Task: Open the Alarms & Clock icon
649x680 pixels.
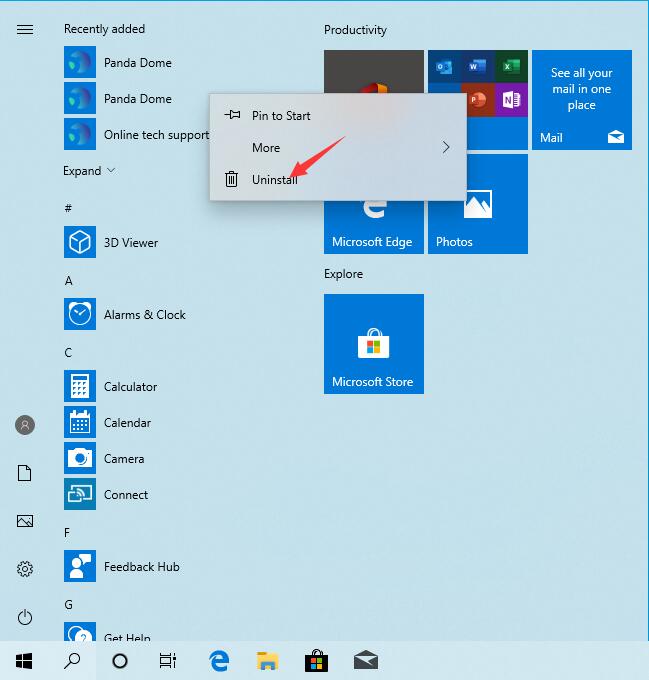Action: (x=80, y=314)
